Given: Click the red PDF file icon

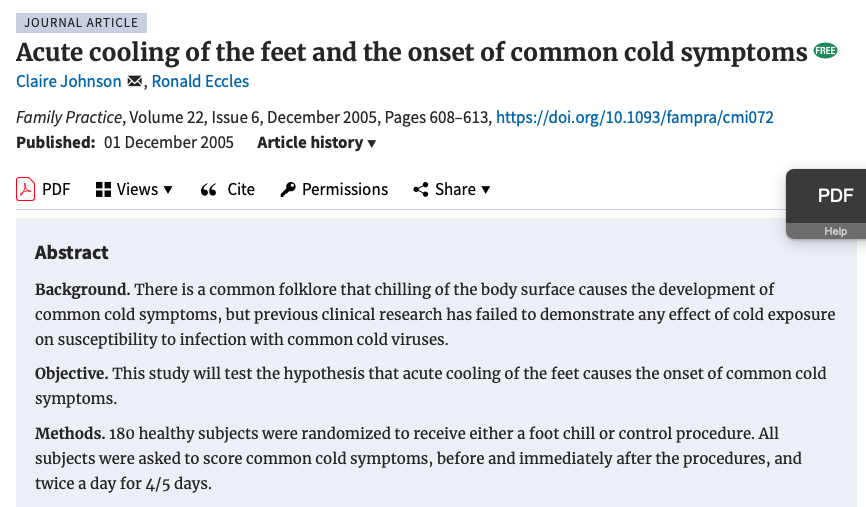Looking at the screenshot, I should coord(25,189).
